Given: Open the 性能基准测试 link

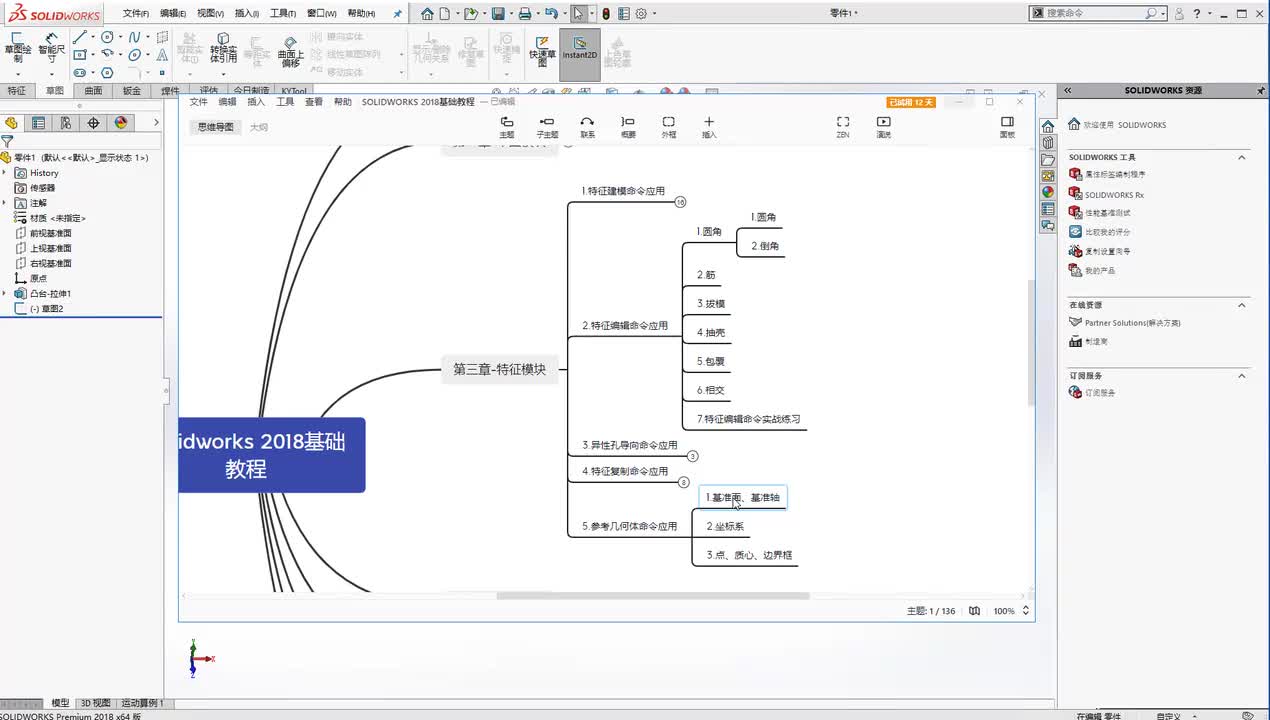Looking at the screenshot, I should click(x=1101, y=213).
